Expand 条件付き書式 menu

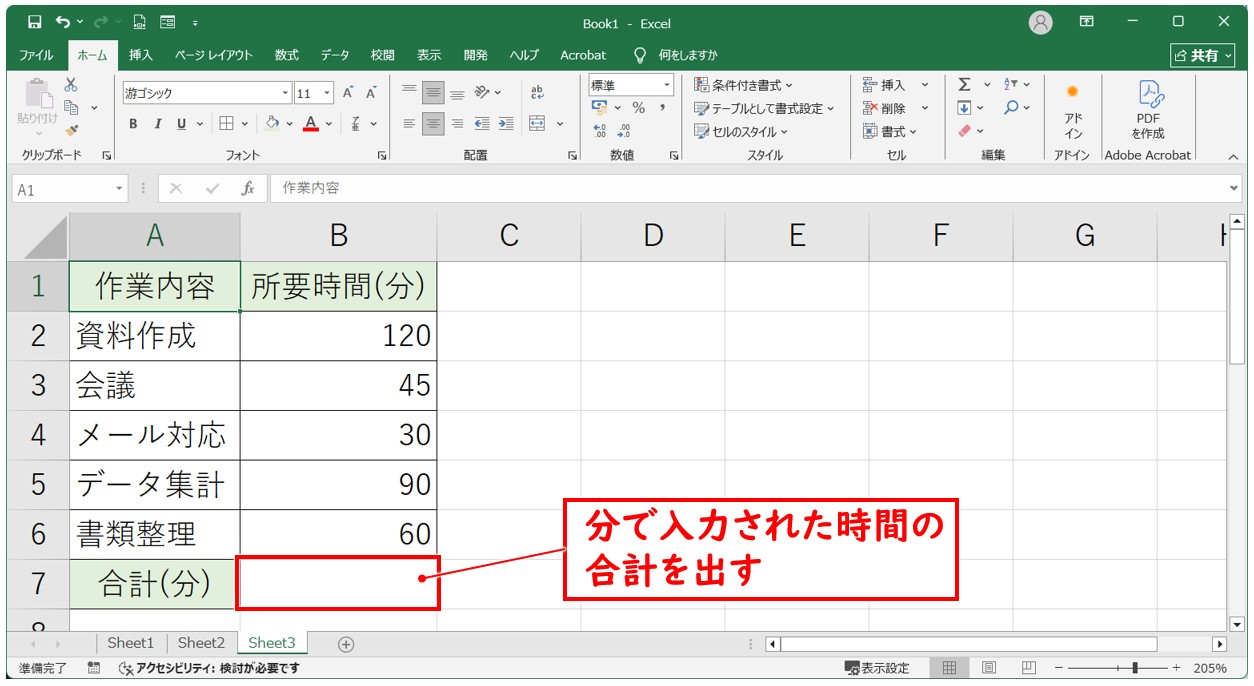[743, 85]
